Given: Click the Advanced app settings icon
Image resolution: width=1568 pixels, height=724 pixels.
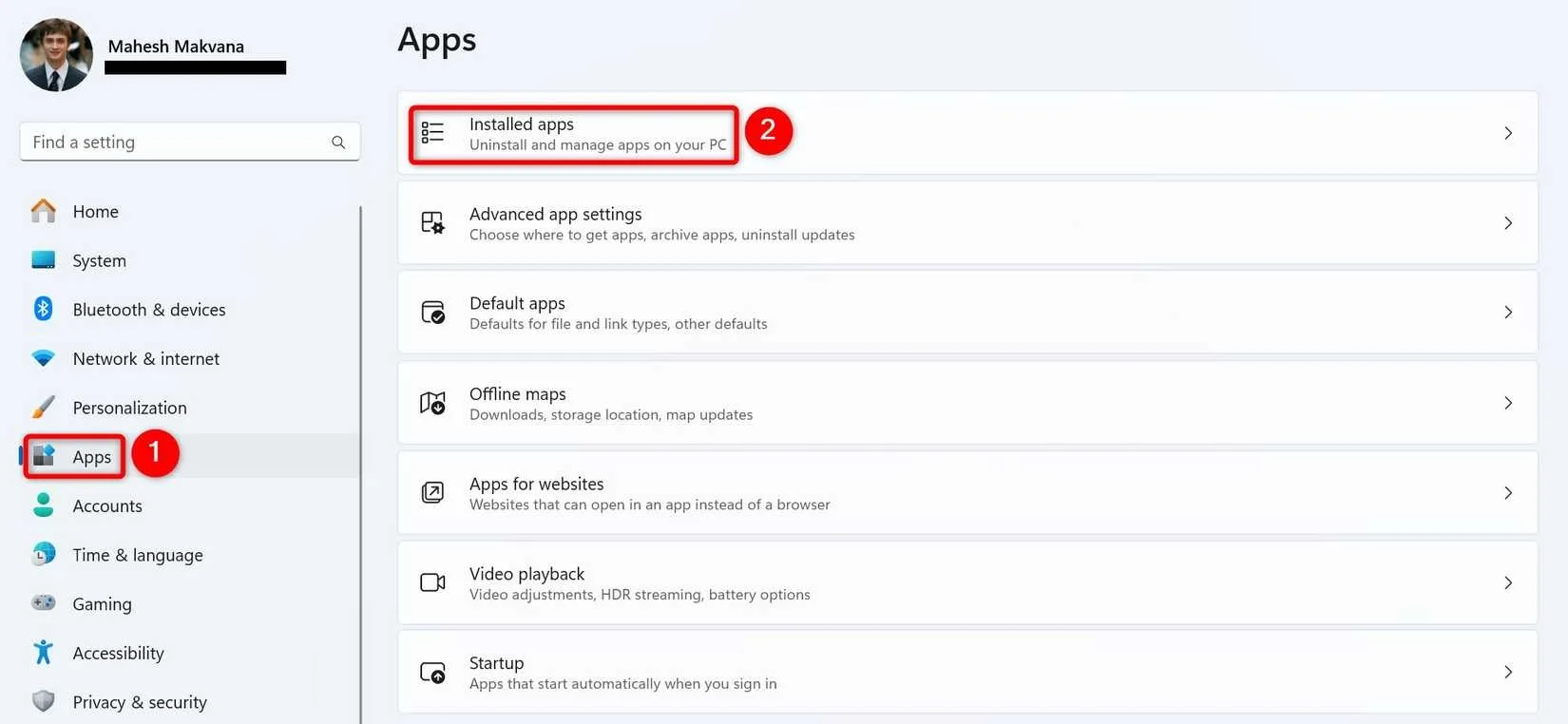Looking at the screenshot, I should (x=432, y=223).
